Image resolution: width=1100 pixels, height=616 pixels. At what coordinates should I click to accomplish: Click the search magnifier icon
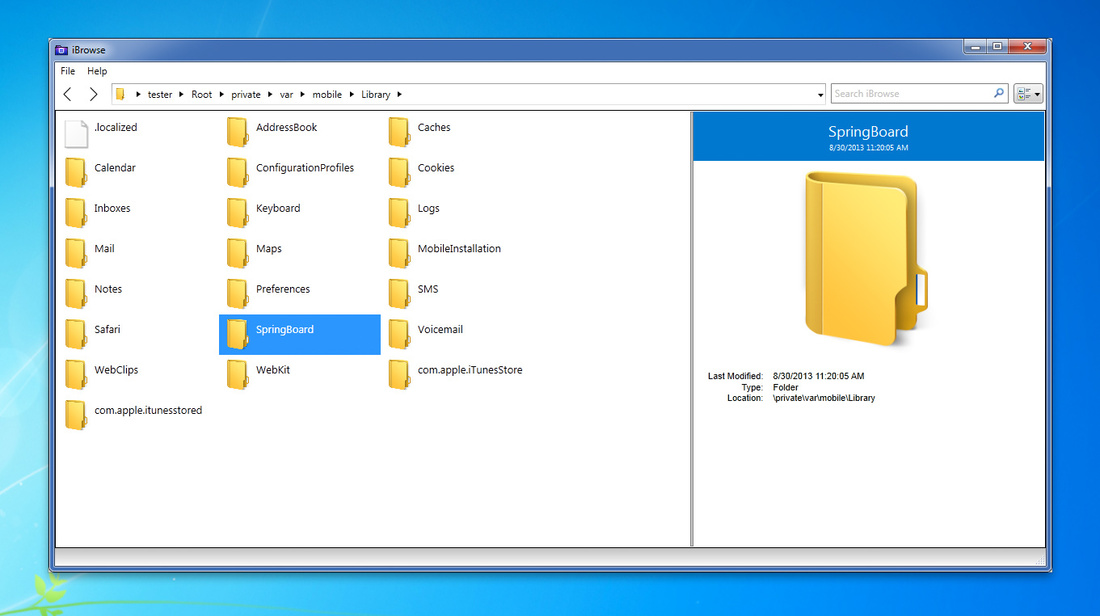coord(998,93)
